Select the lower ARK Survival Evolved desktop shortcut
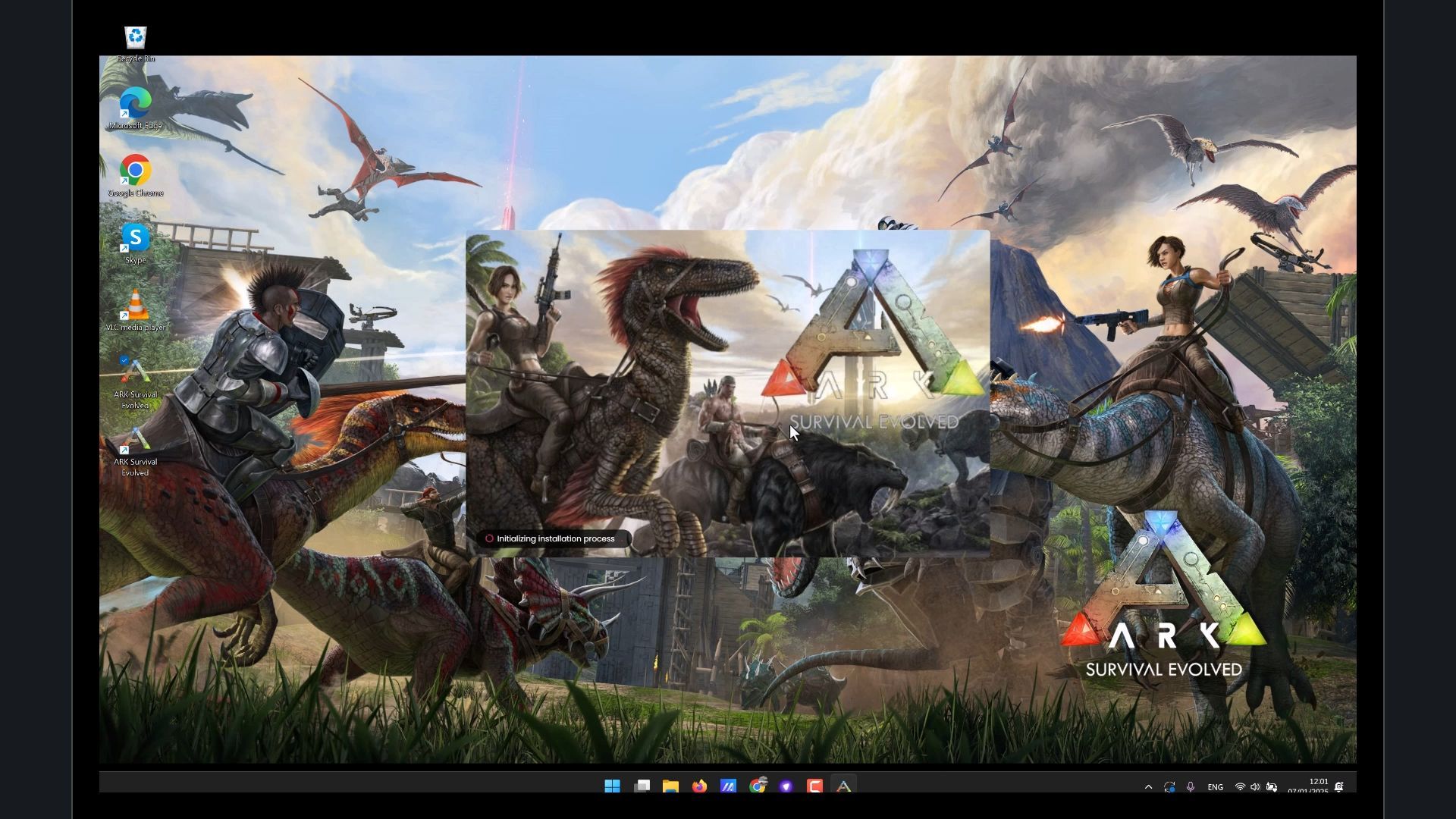Viewport: 1456px width, 819px height. coord(135,451)
